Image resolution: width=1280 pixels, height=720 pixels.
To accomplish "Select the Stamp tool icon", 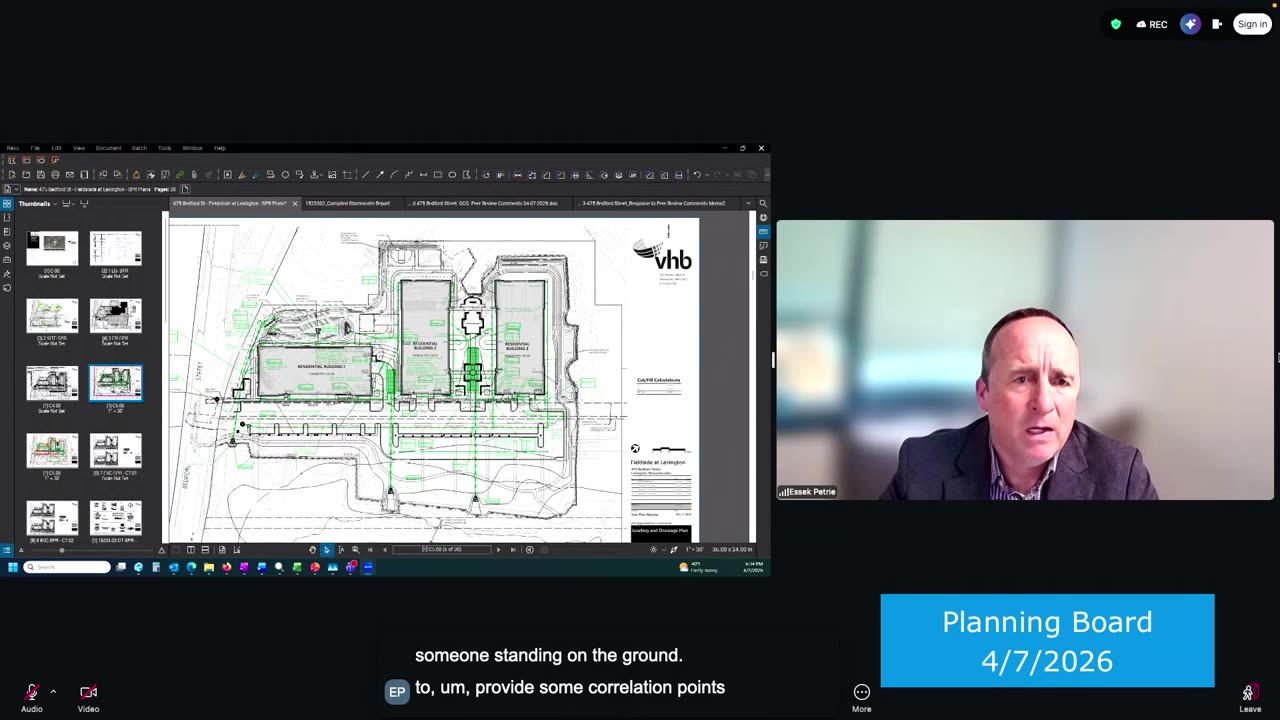I will [312, 175].
